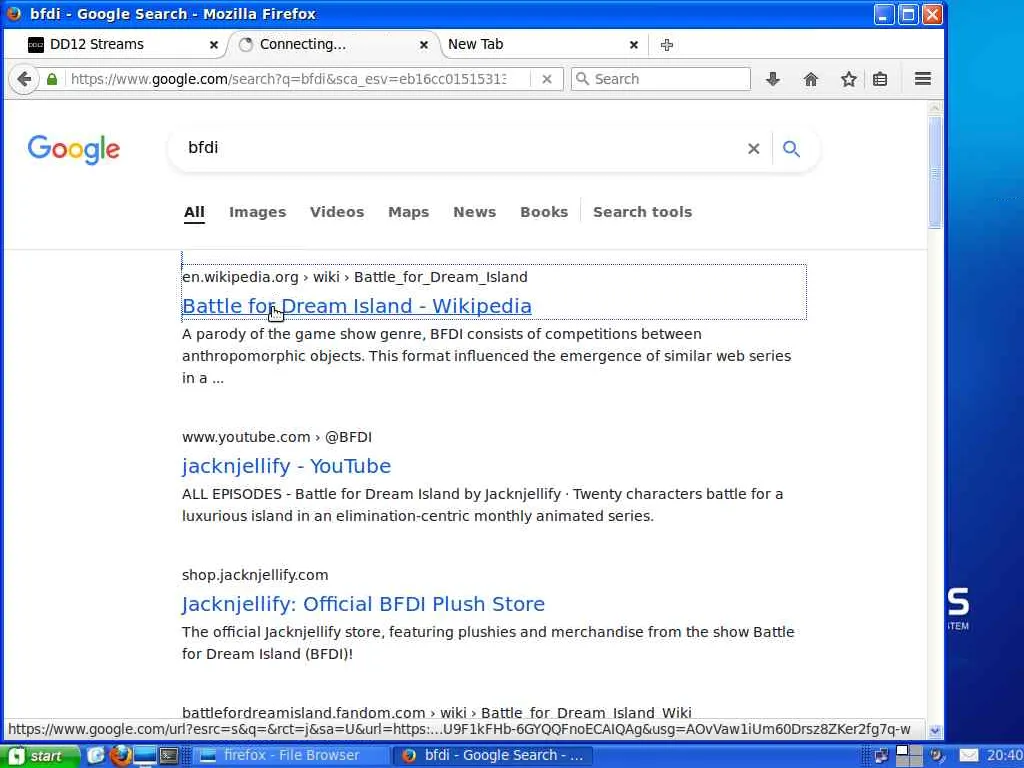1024x768 pixels.
Task: Open a new tab with the plus button
Action: click(667, 44)
